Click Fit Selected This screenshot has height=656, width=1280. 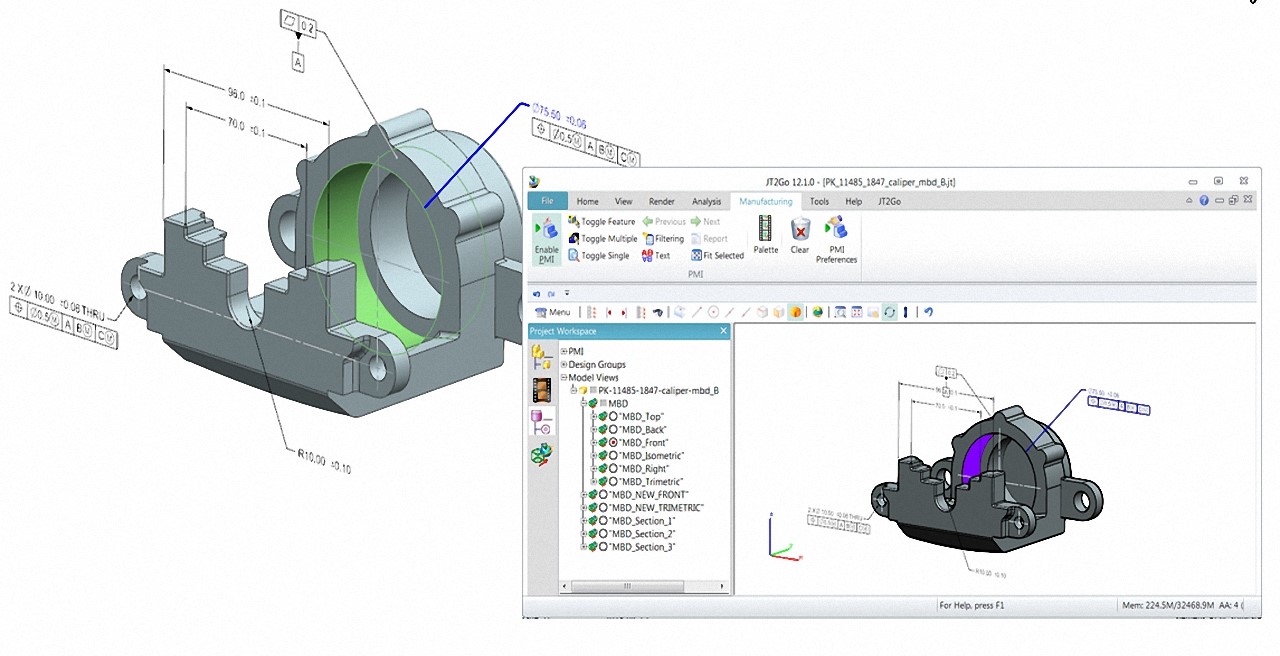coord(717,256)
